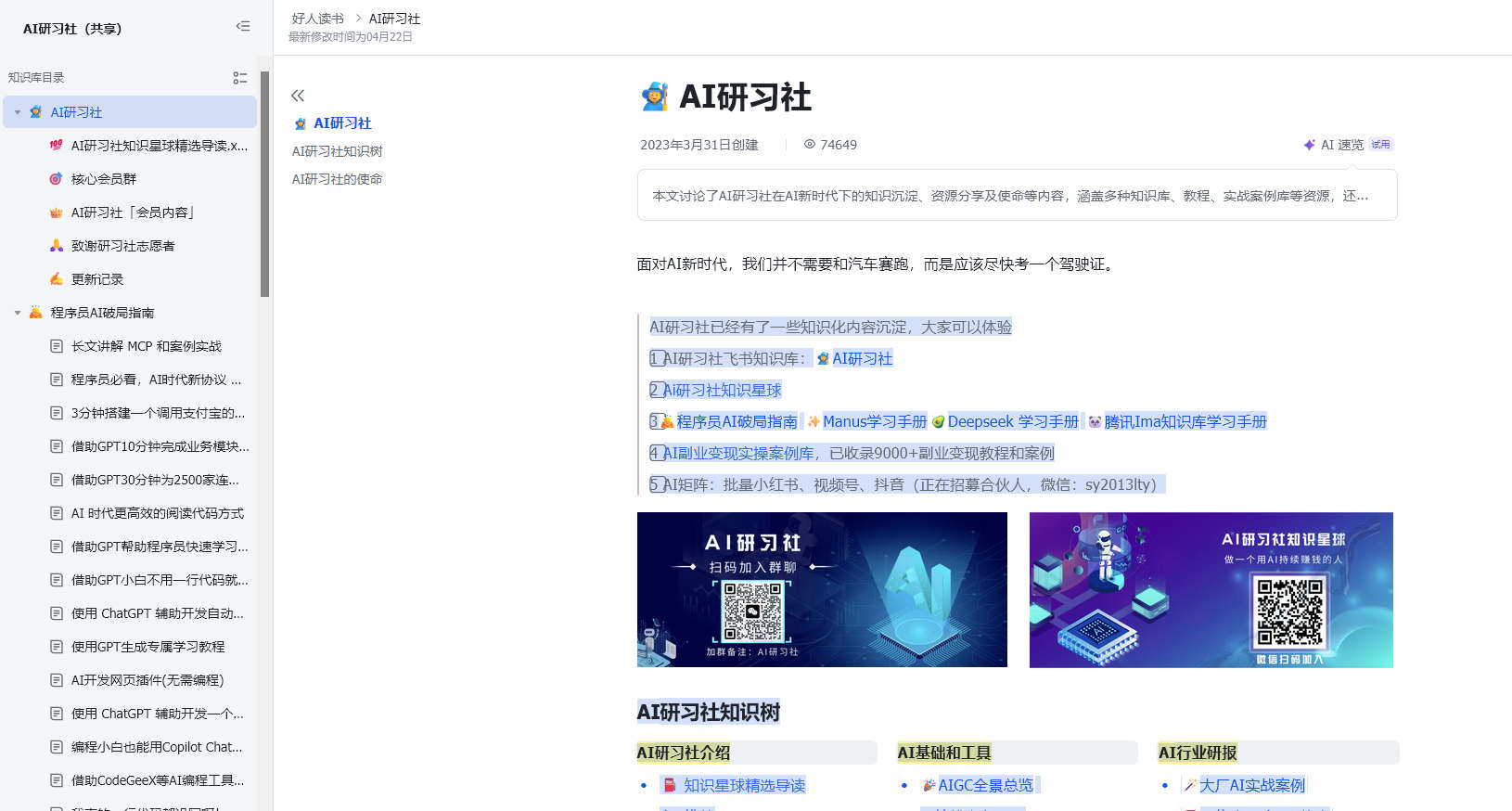
Task: Open AIGC全景总览 link
Action: click(985, 785)
